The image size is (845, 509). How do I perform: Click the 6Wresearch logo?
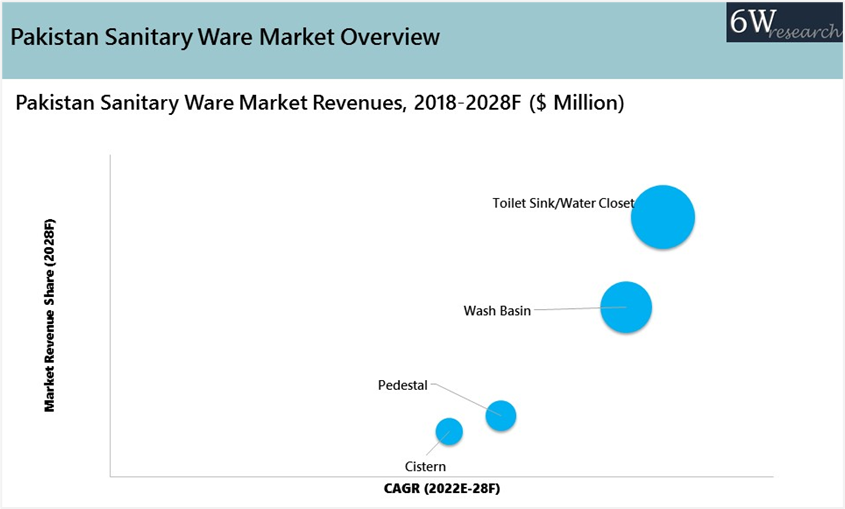(x=783, y=22)
